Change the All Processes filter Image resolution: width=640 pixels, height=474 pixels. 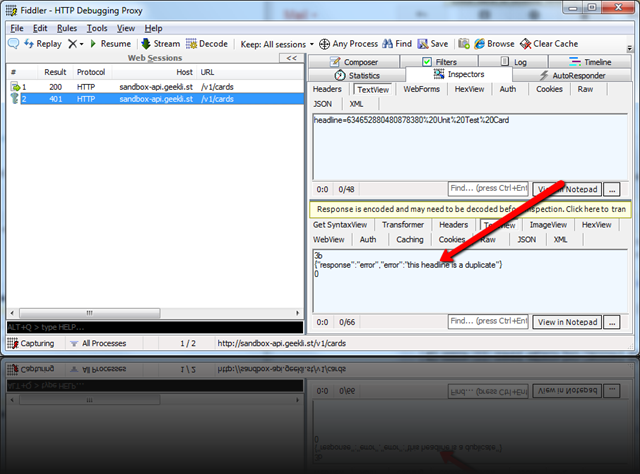pyautogui.click(x=98, y=343)
